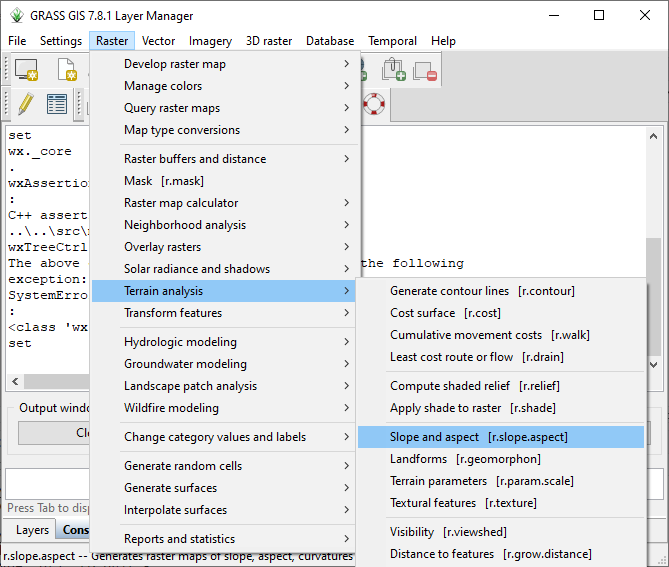Viewport: 669px width, 567px height.
Task: Choose Visibility [r.viewshed] menu entry
Action: (448, 532)
